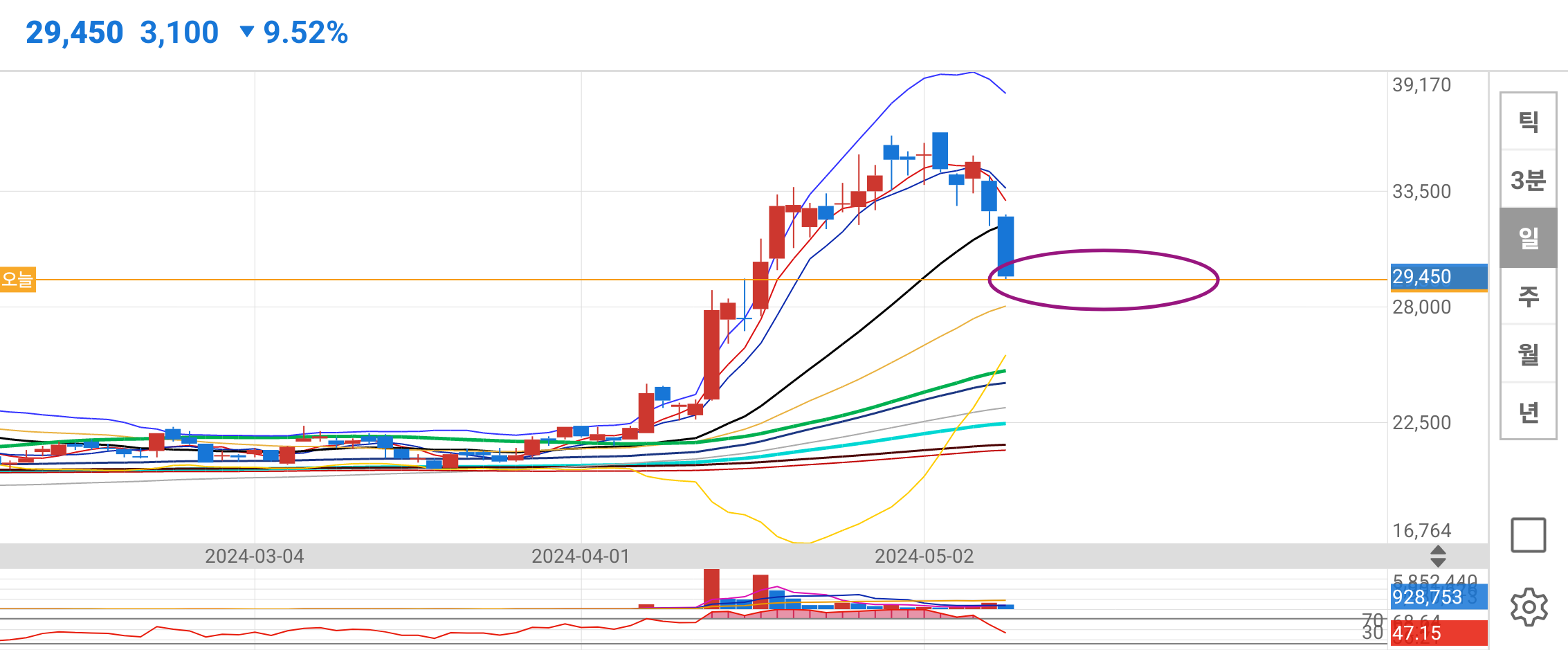Click the up-down arrows panel resize handle
The width and height of the screenshot is (1568, 650).
(x=1438, y=556)
